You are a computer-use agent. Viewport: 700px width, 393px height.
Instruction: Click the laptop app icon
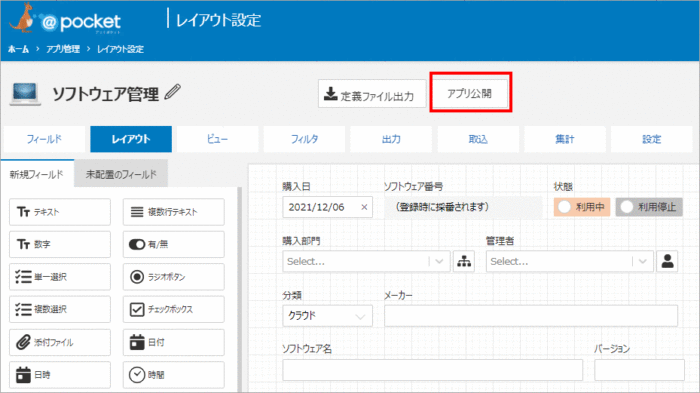click(x=25, y=94)
